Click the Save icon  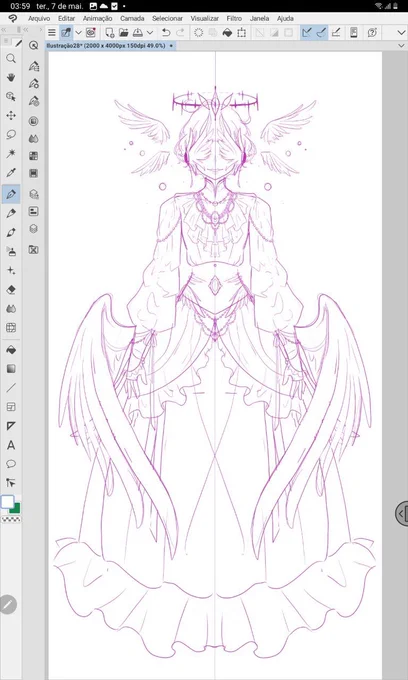pyautogui.click(x=137, y=32)
